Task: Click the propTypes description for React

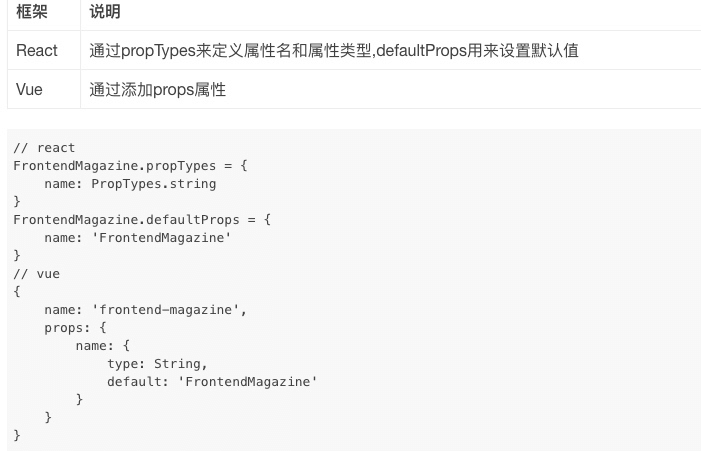Action: [x=334, y=51]
